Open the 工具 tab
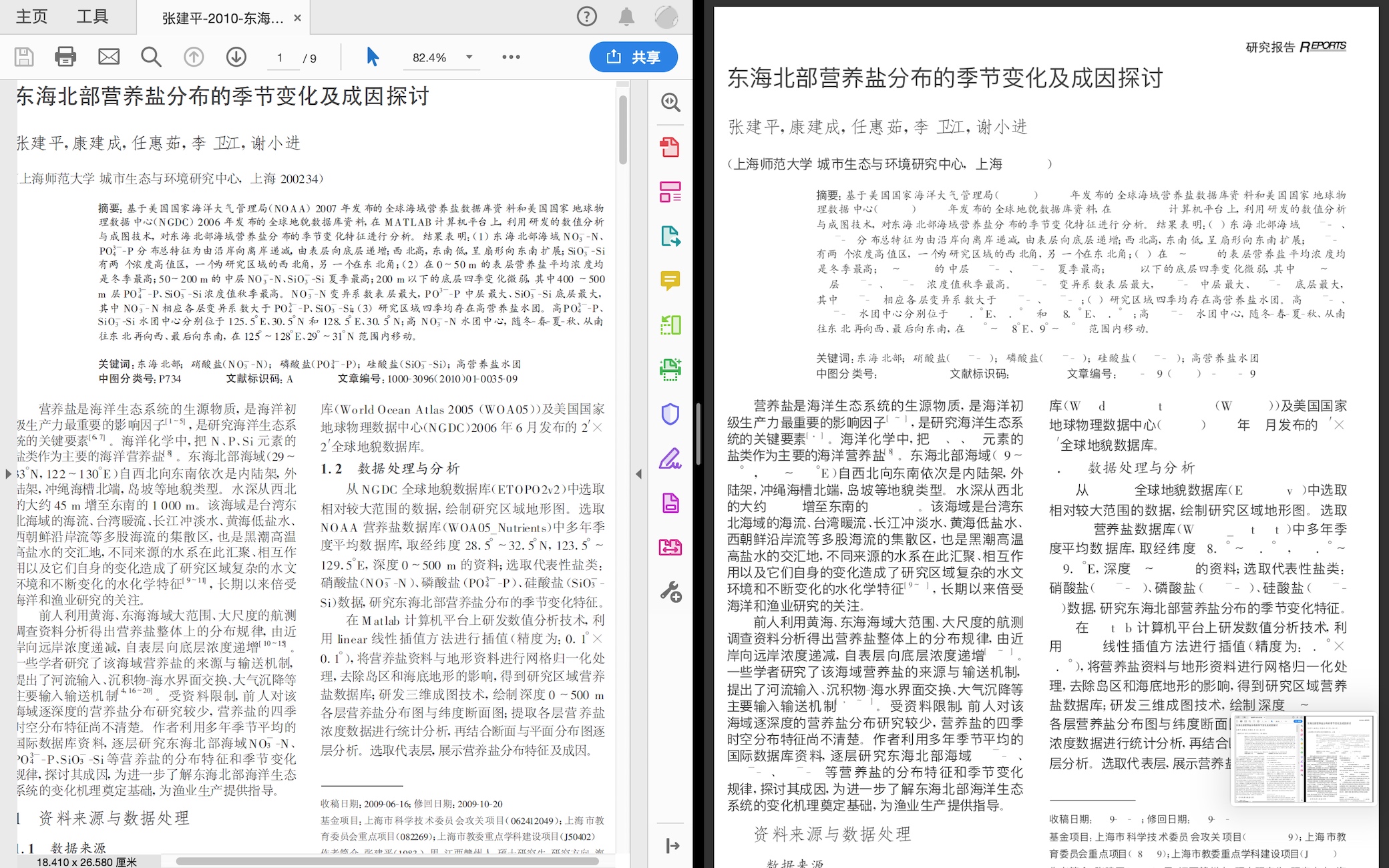 (x=92, y=17)
